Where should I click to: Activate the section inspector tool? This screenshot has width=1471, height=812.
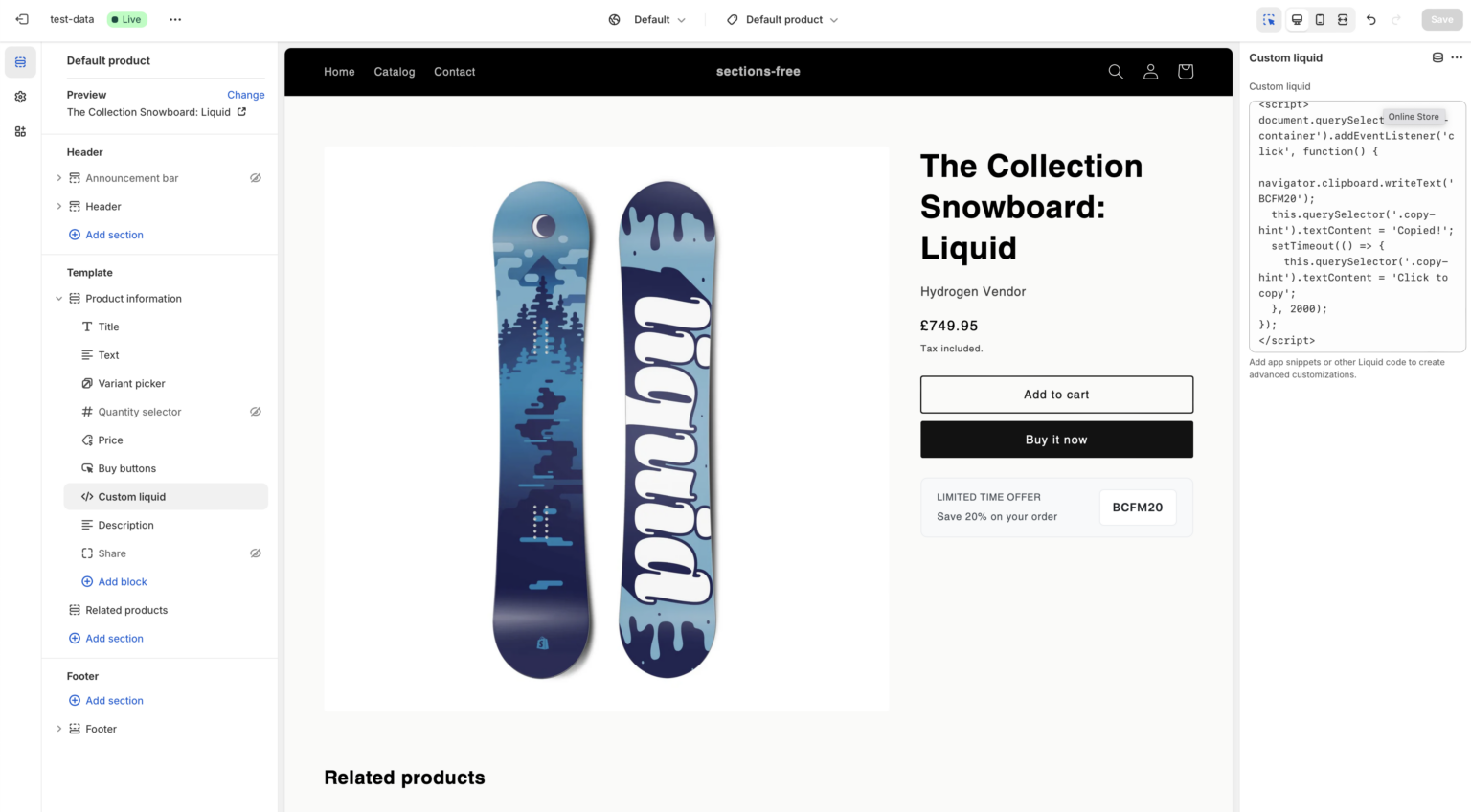tap(1269, 19)
